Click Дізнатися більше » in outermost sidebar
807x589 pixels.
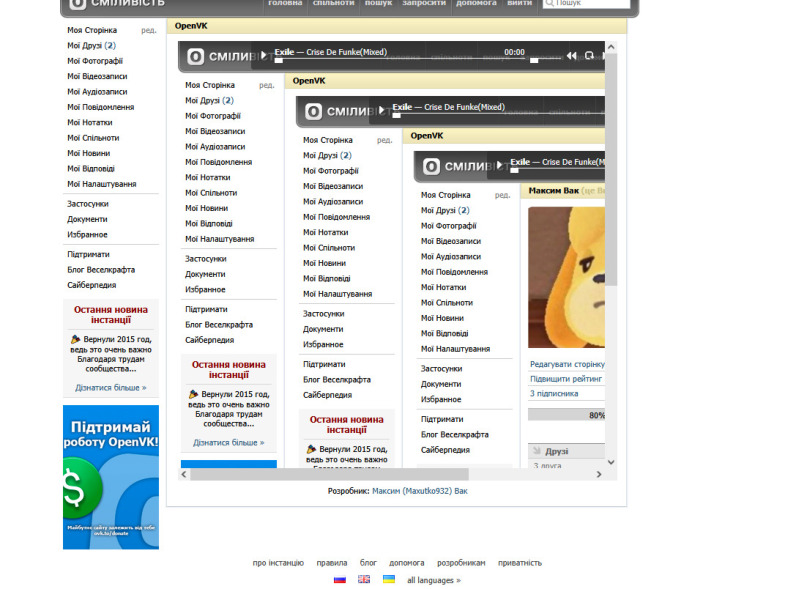111,388
